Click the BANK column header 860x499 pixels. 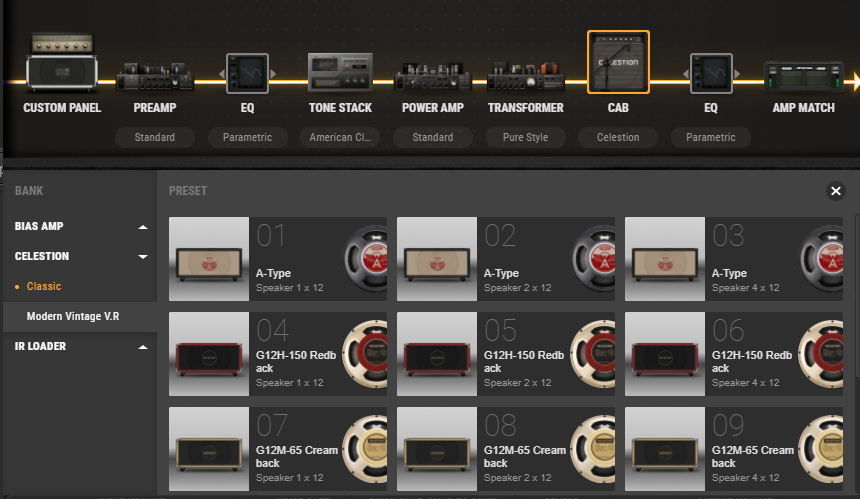point(29,191)
